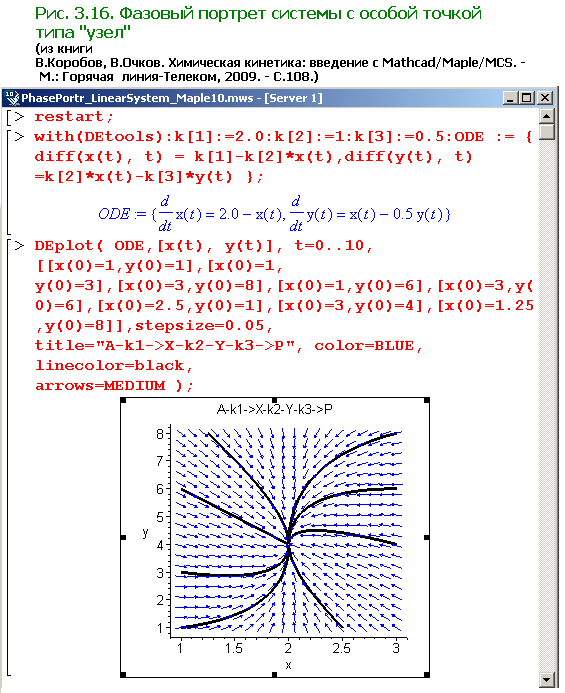Click the plot's x axis label

coord(288,665)
